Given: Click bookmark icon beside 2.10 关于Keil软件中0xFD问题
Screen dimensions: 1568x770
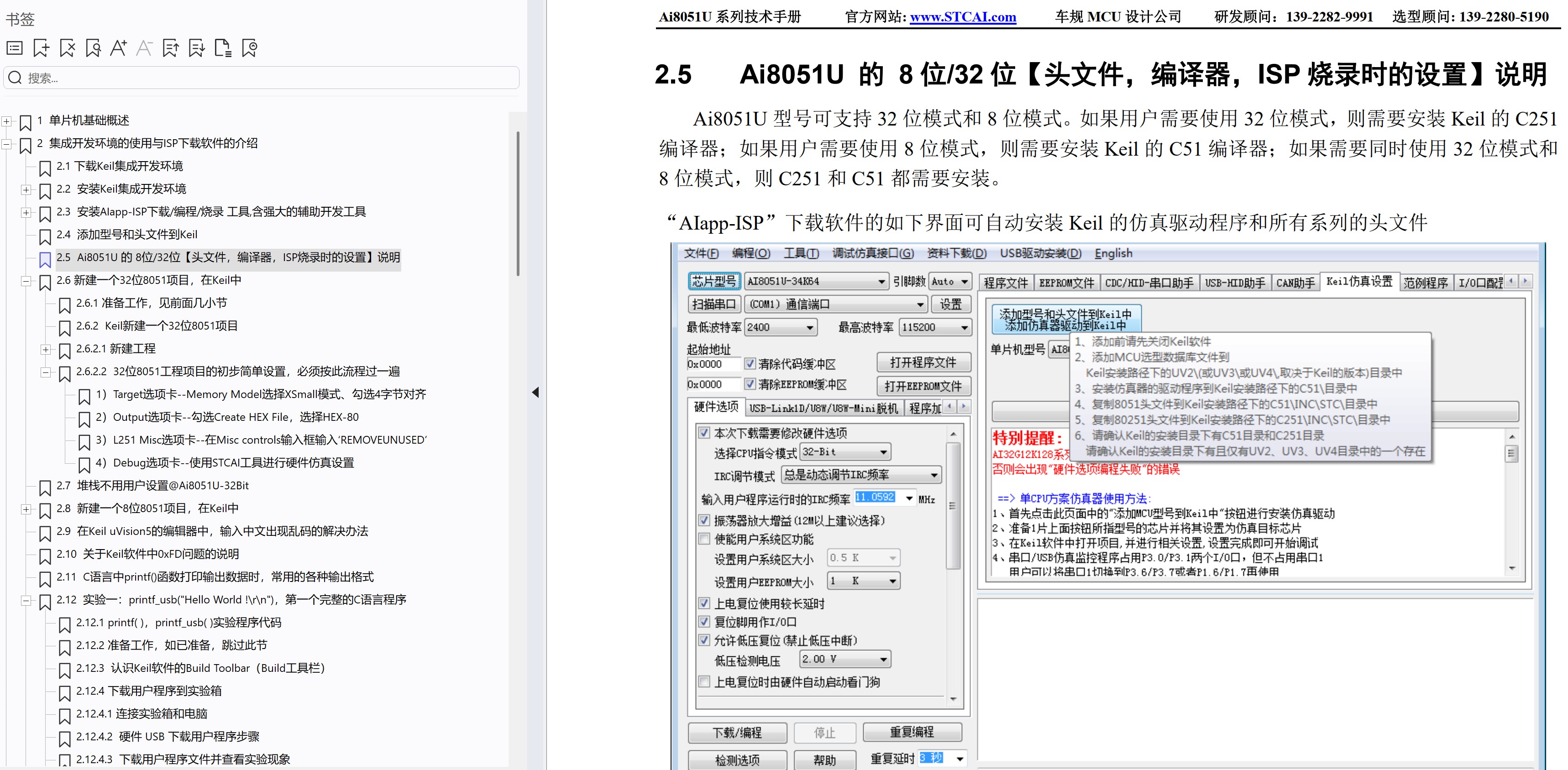Looking at the screenshot, I should pos(45,556).
